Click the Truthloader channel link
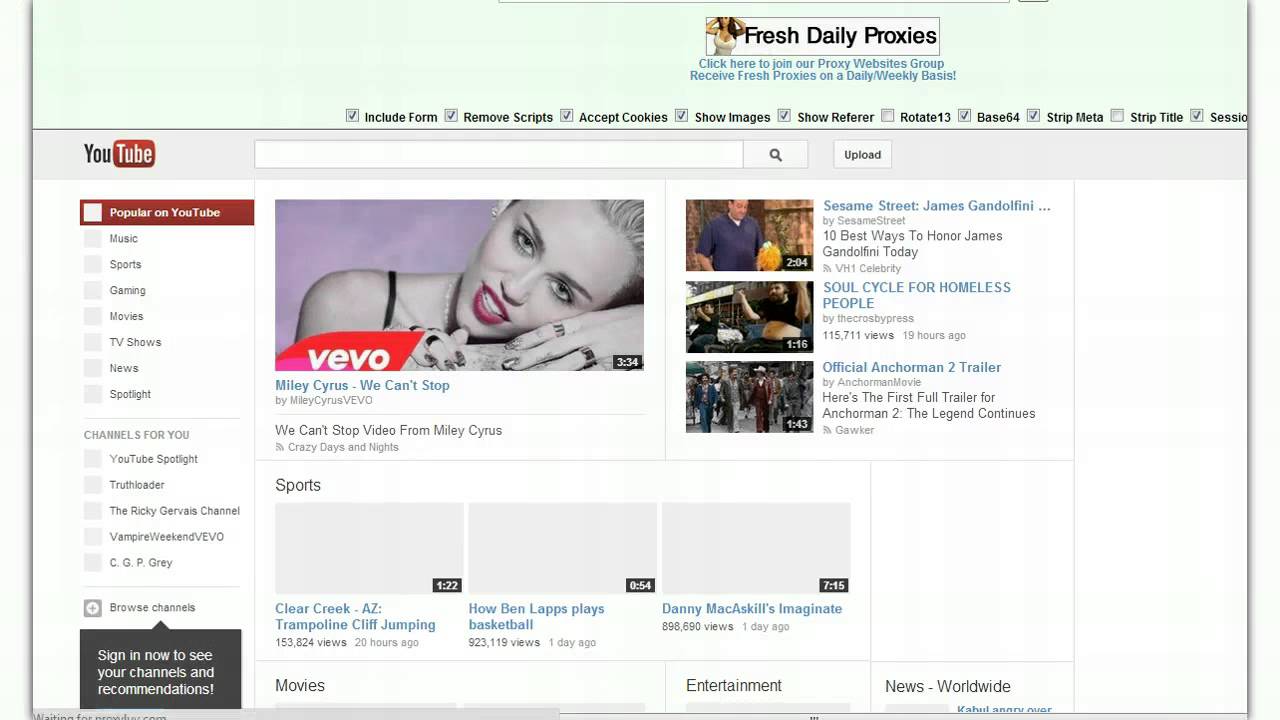1280x720 pixels. click(137, 485)
